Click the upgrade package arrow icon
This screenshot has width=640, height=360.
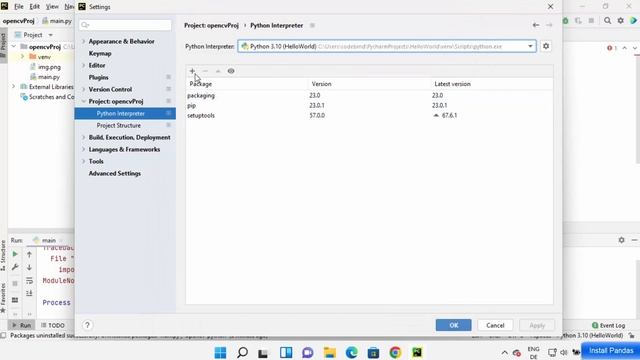pos(218,71)
